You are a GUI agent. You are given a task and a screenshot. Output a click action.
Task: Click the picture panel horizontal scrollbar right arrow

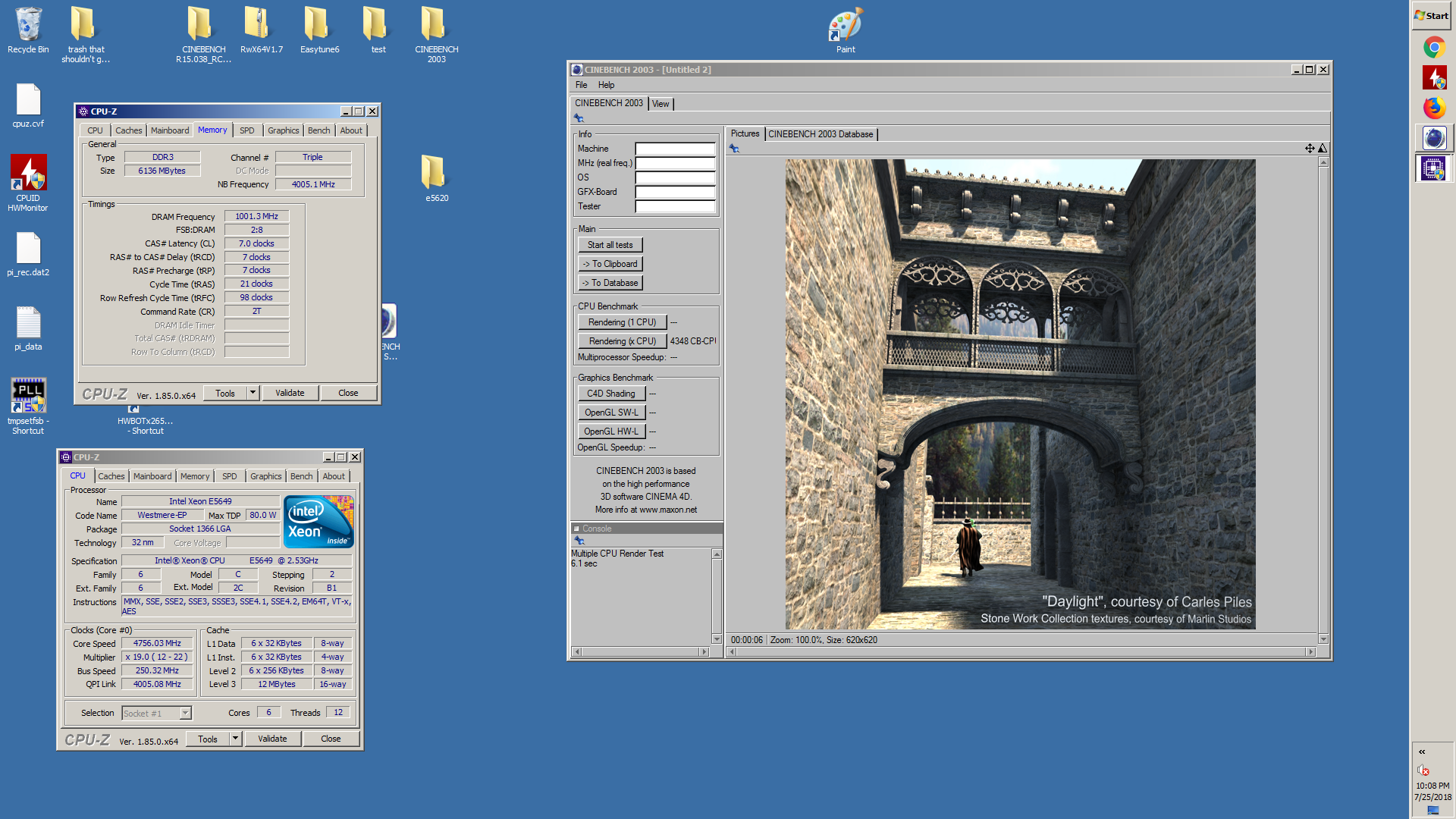[1310, 652]
